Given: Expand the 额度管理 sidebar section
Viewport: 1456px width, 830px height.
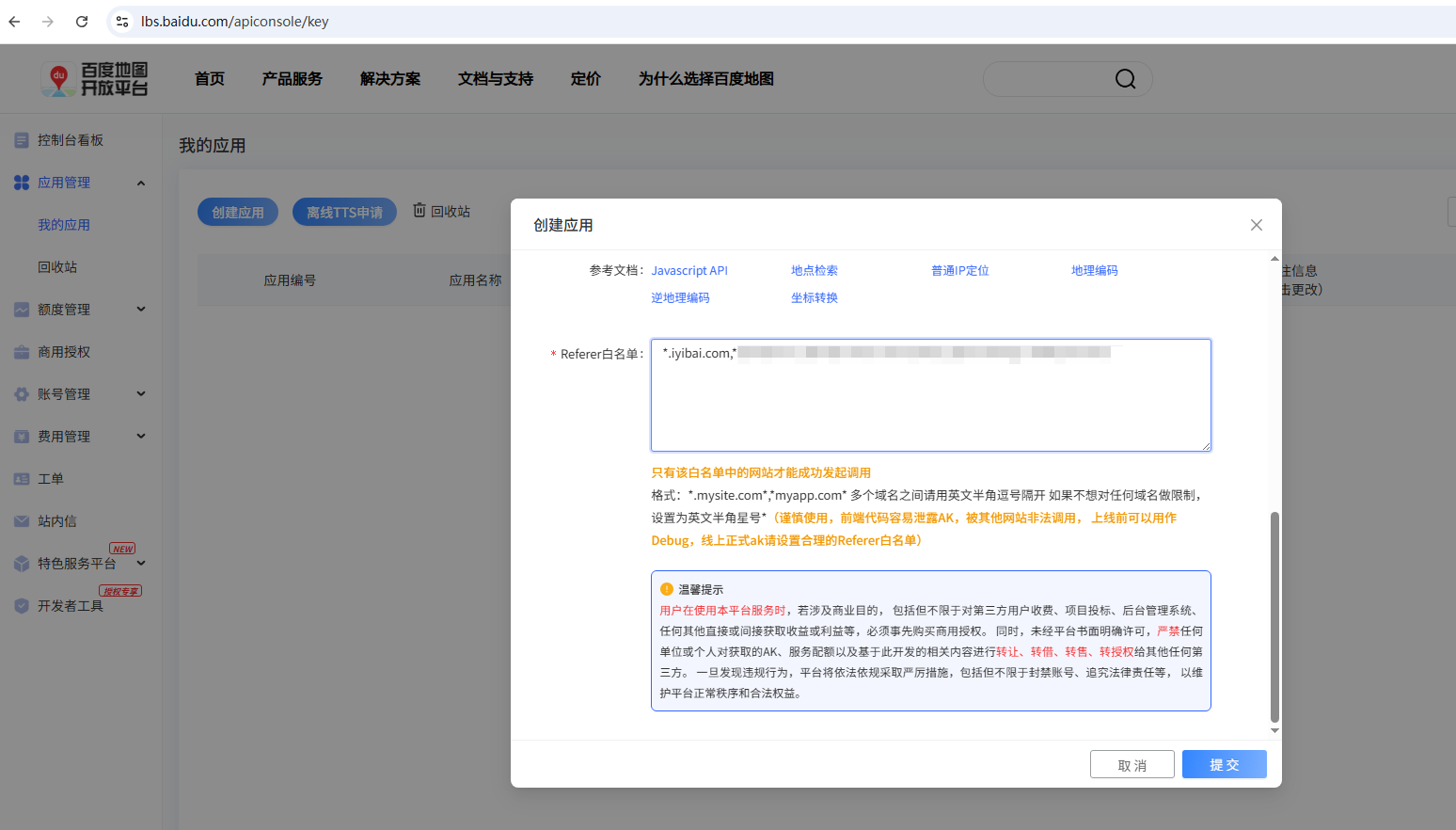Looking at the screenshot, I should click(141, 310).
